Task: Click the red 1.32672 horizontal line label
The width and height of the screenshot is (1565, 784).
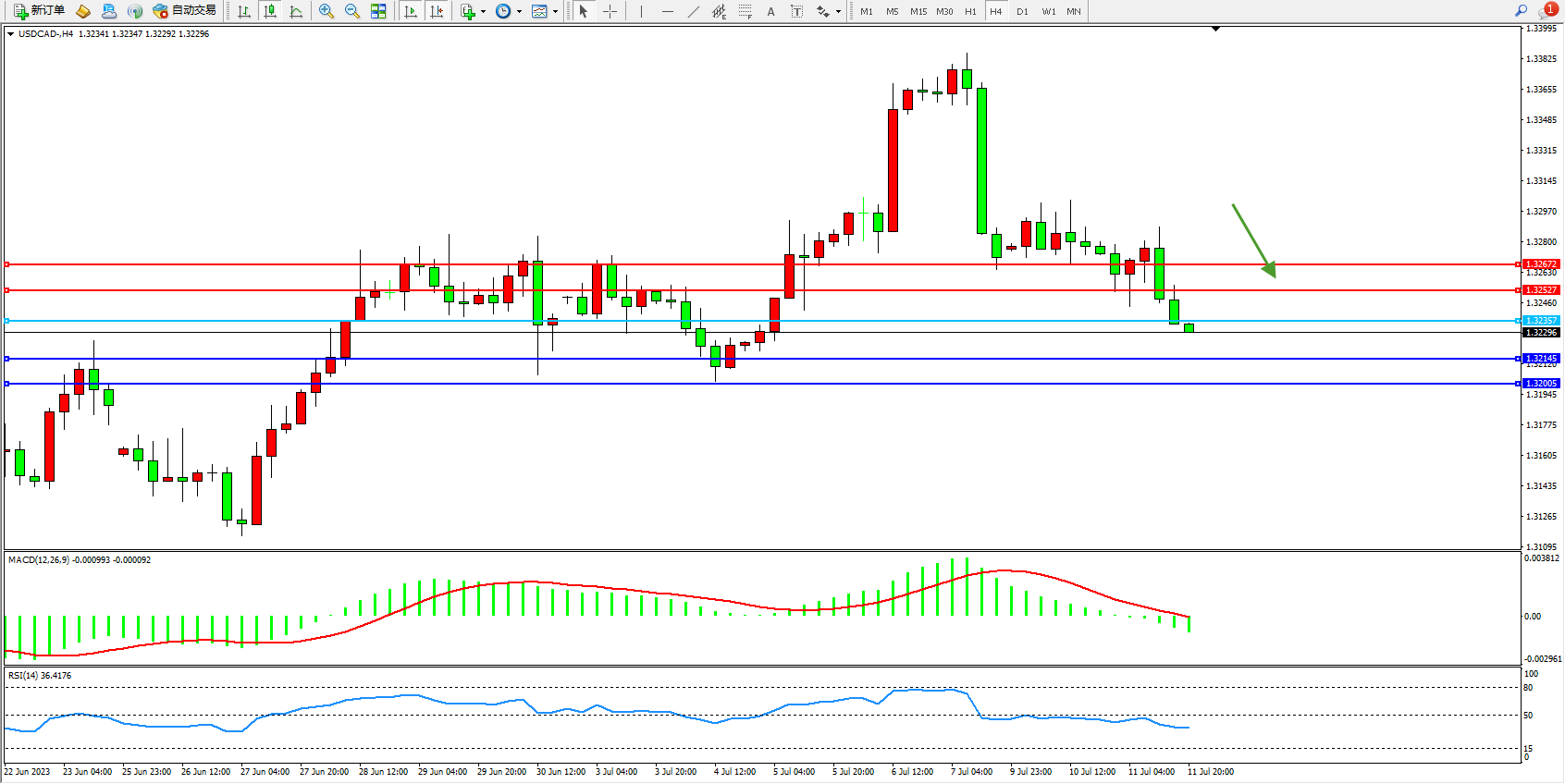Action: click(1541, 264)
